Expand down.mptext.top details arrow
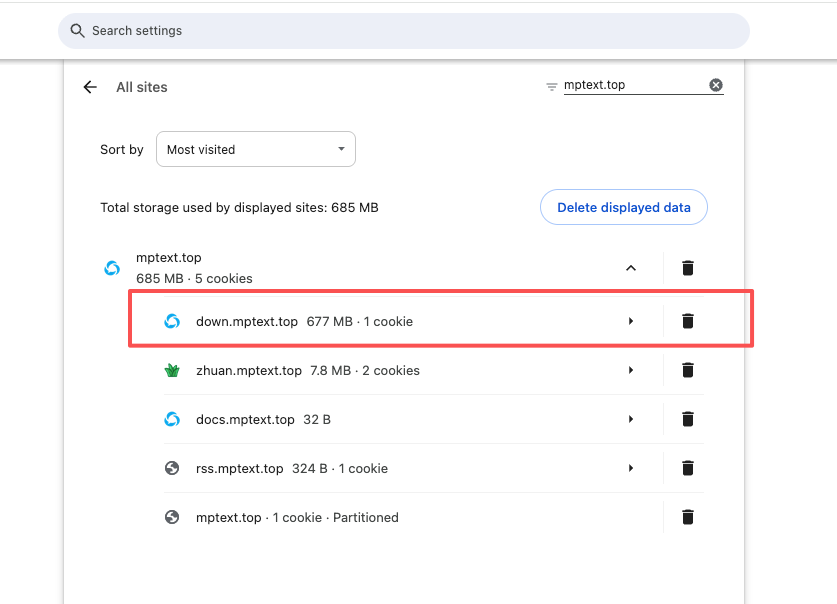Viewport: 837px width, 604px height. (x=631, y=321)
